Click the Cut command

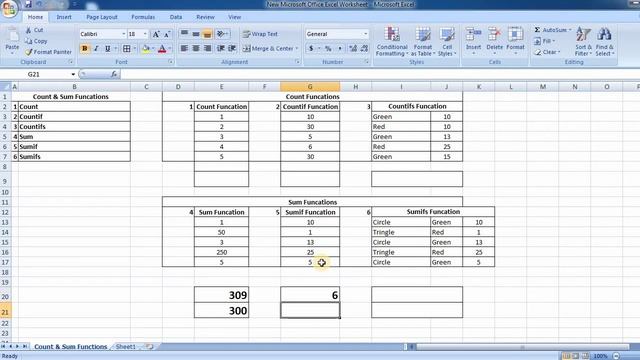pos(34,30)
